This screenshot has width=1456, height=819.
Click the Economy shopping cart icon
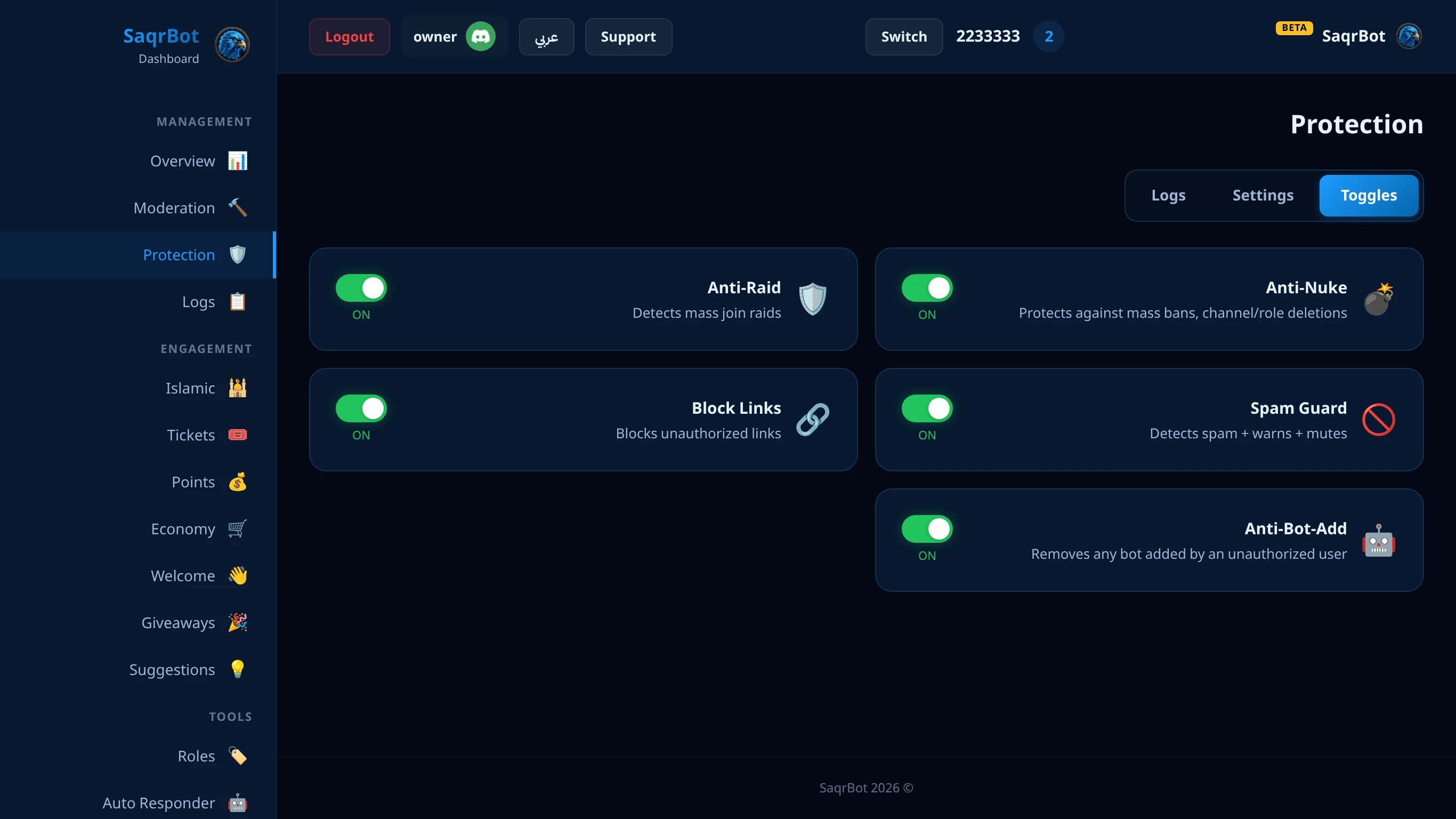click(x=237, y=529)
